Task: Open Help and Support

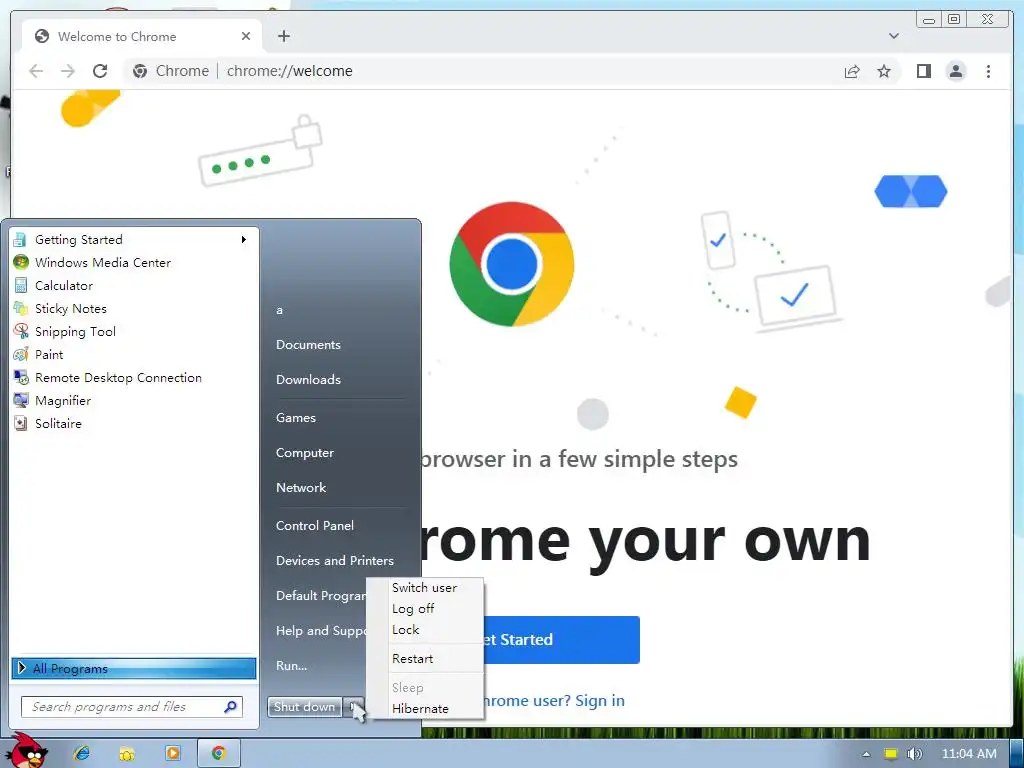Action: tap(320, 631)
